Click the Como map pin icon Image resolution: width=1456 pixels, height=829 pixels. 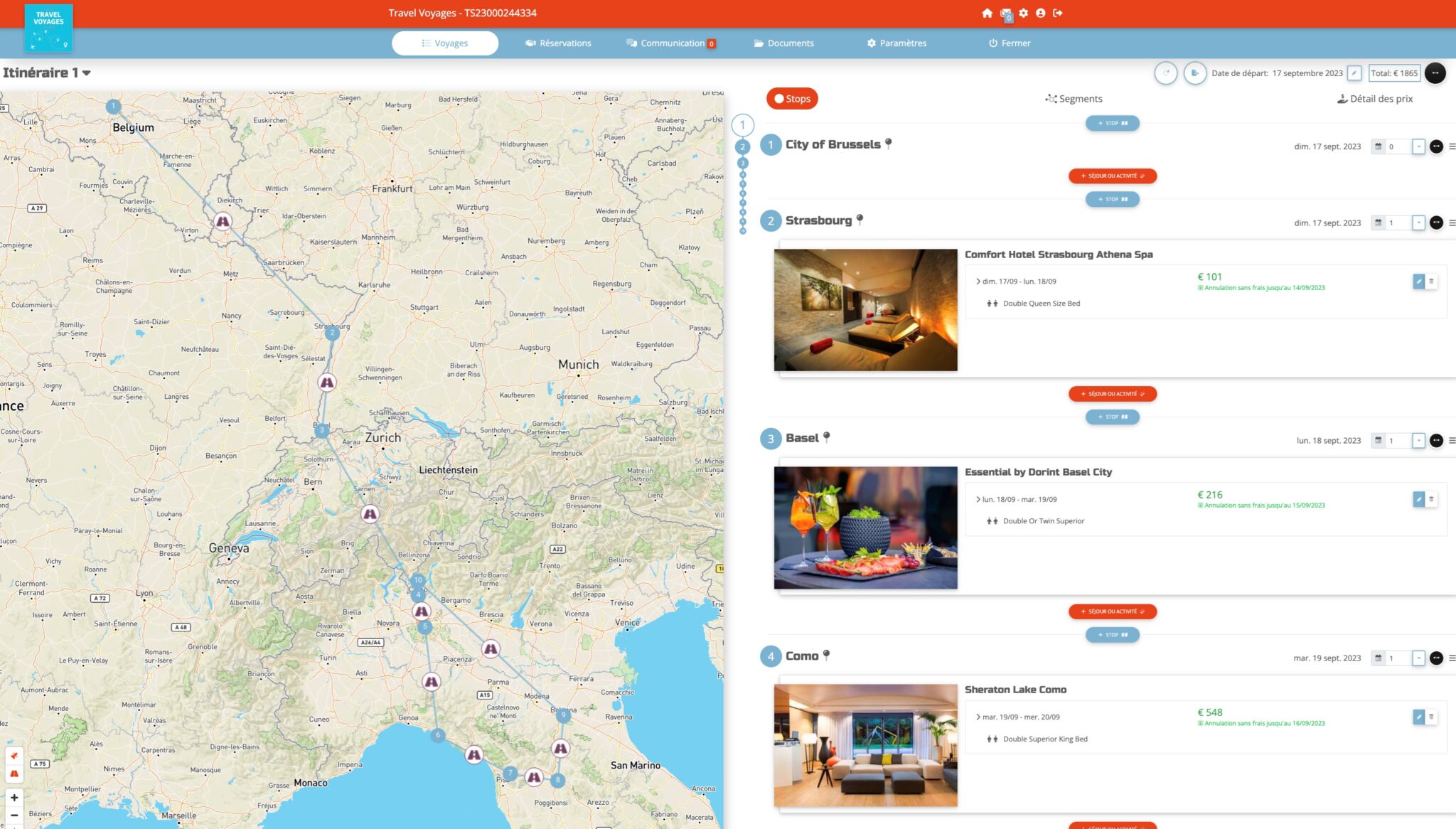[826, 655]
